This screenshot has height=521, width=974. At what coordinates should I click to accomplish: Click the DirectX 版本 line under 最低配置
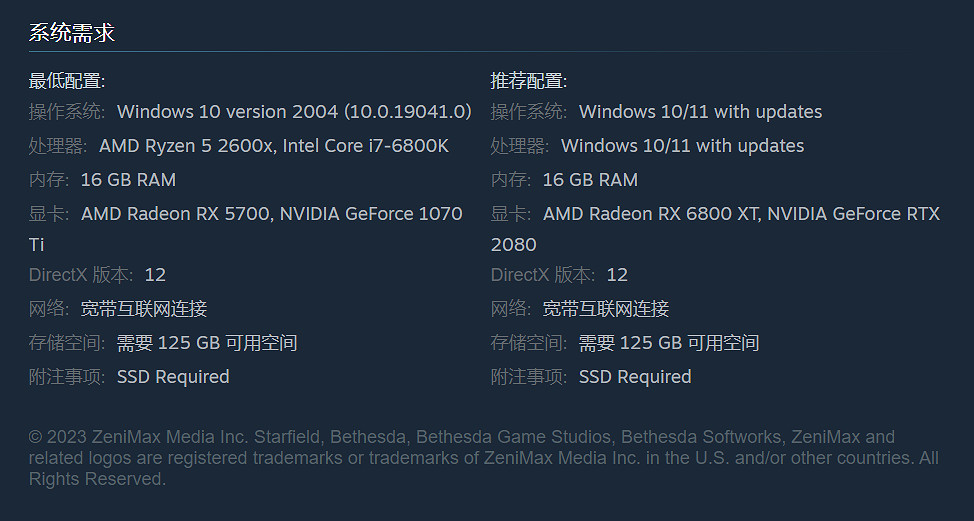point(97,275)
